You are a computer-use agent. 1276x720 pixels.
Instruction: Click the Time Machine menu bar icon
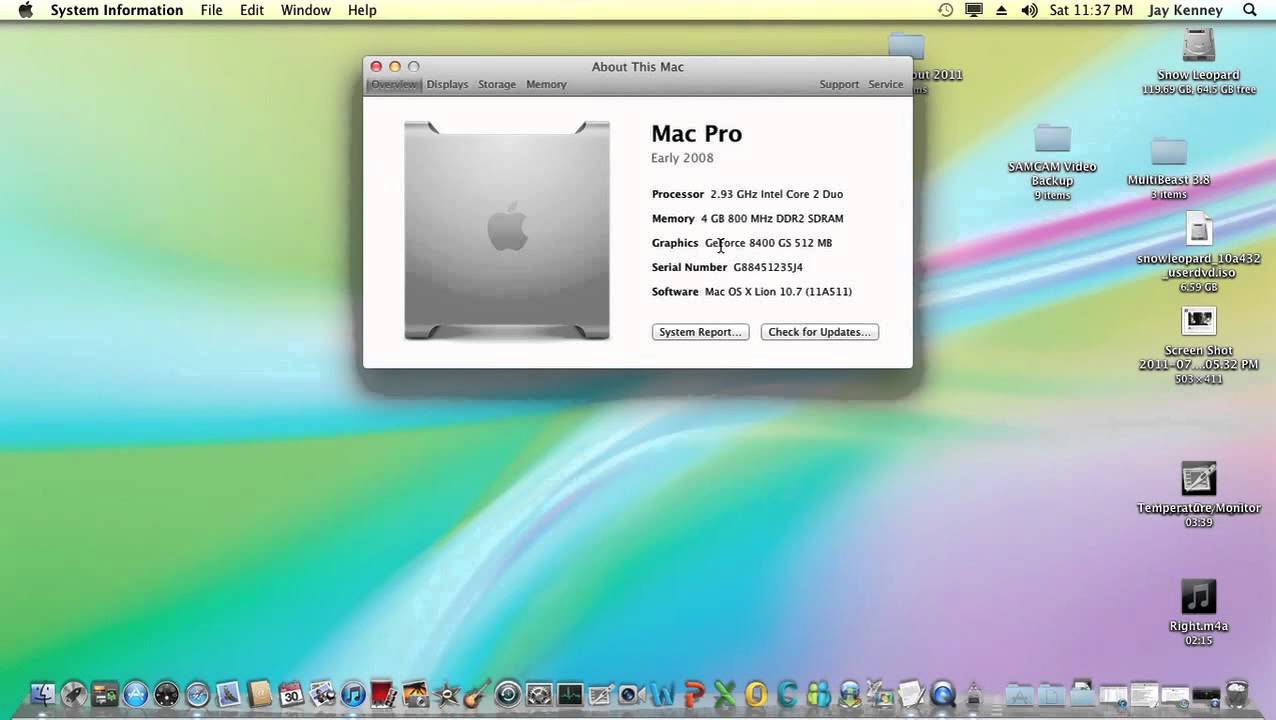pos(945,10)
